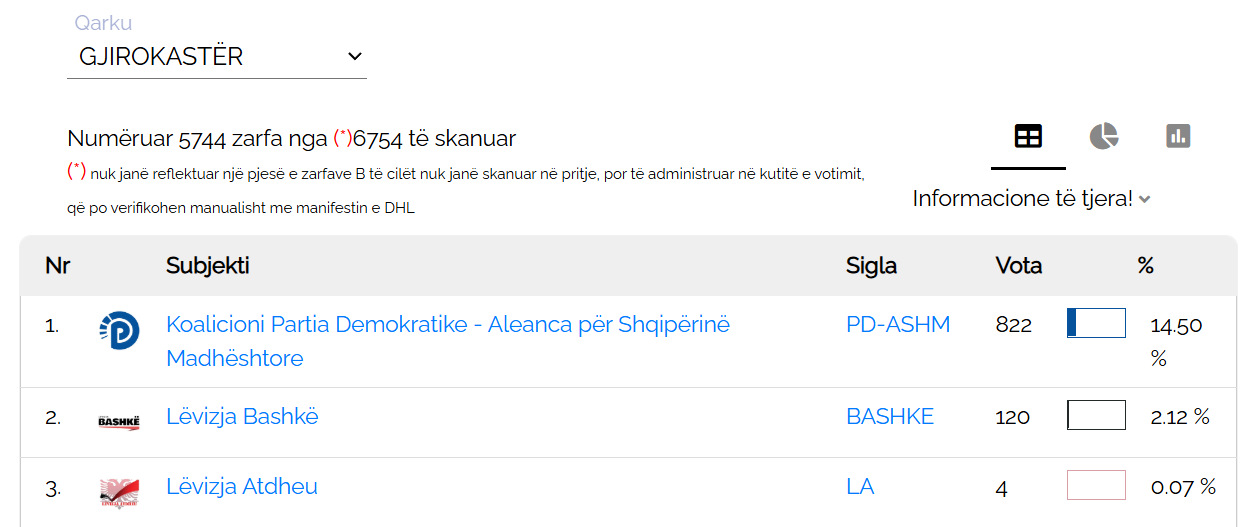The height and width of the screenshot is (527, 1249).
Task: Click the PD-ASHM sigla link
Action: coord(898,324)
